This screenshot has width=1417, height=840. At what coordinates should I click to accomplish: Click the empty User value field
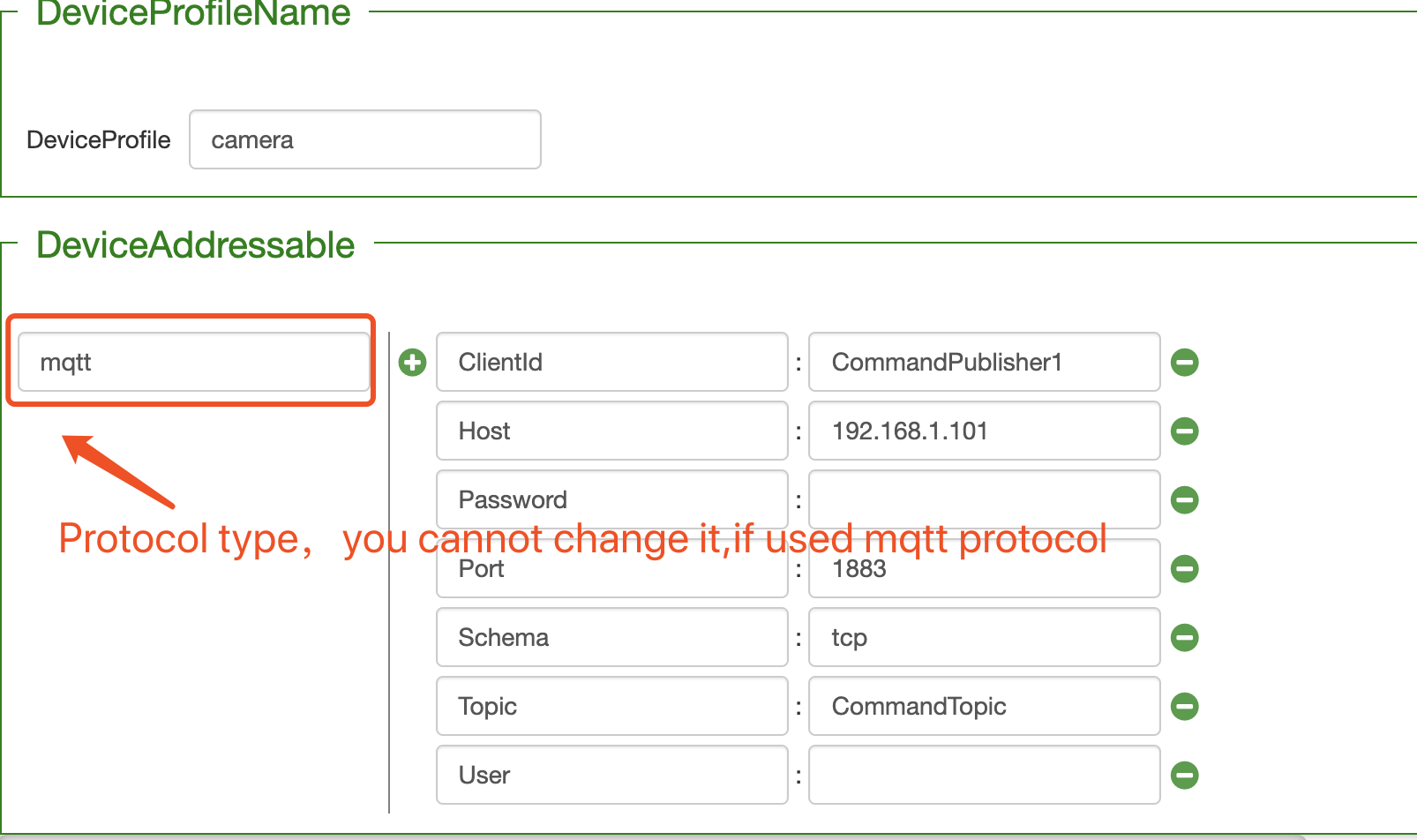pos(984,775)
